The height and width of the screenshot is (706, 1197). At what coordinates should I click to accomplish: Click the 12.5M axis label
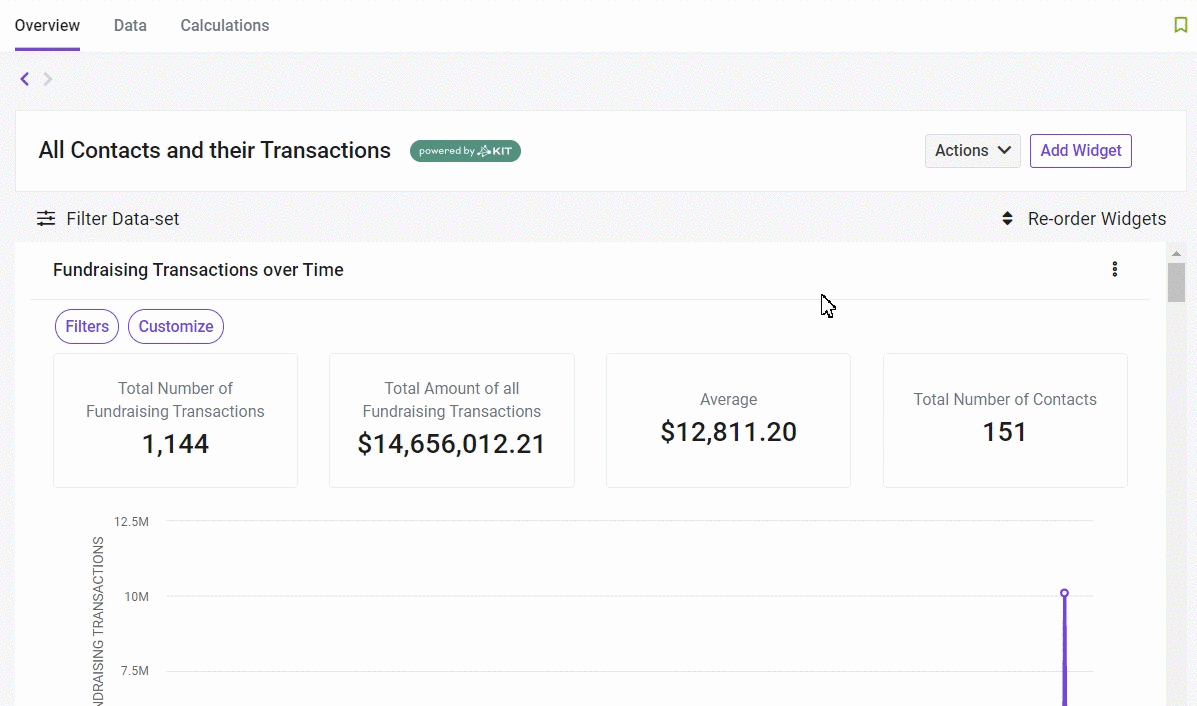click(x=131, y=522)
